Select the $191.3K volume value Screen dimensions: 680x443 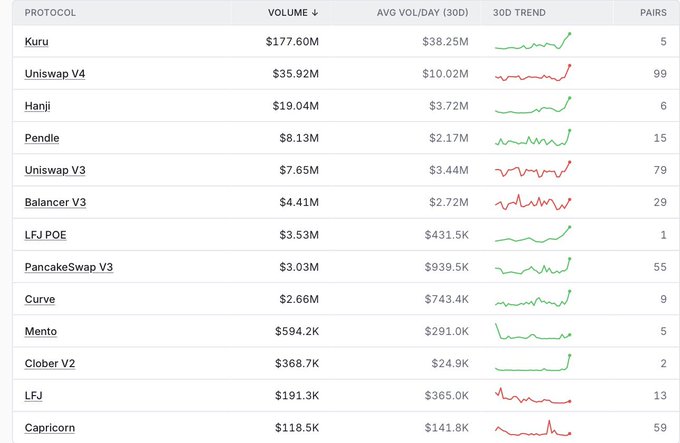pyautogui.click(x=297, y=395)
